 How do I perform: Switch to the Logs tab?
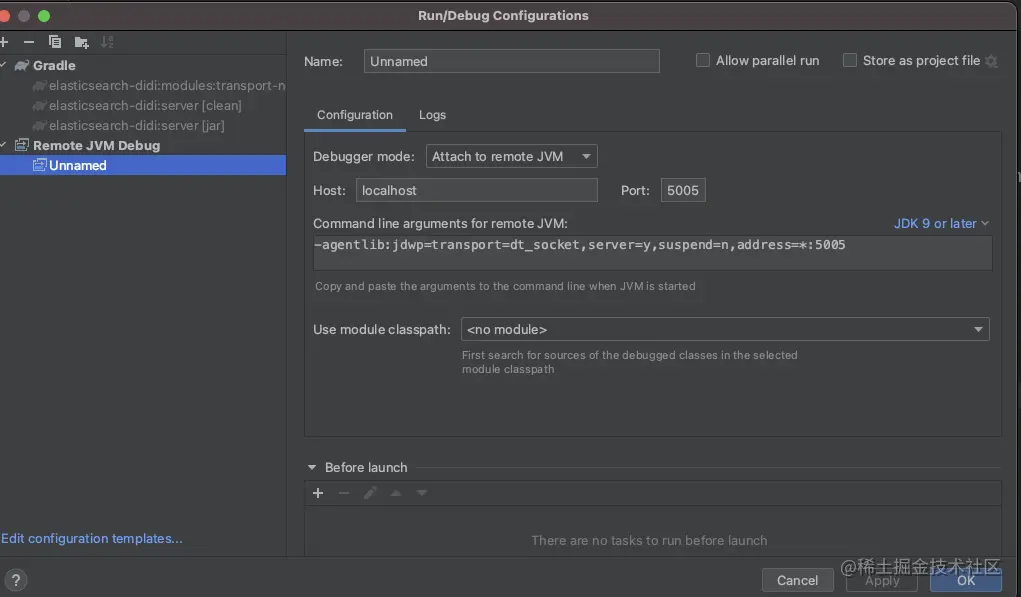pos(432,115)
